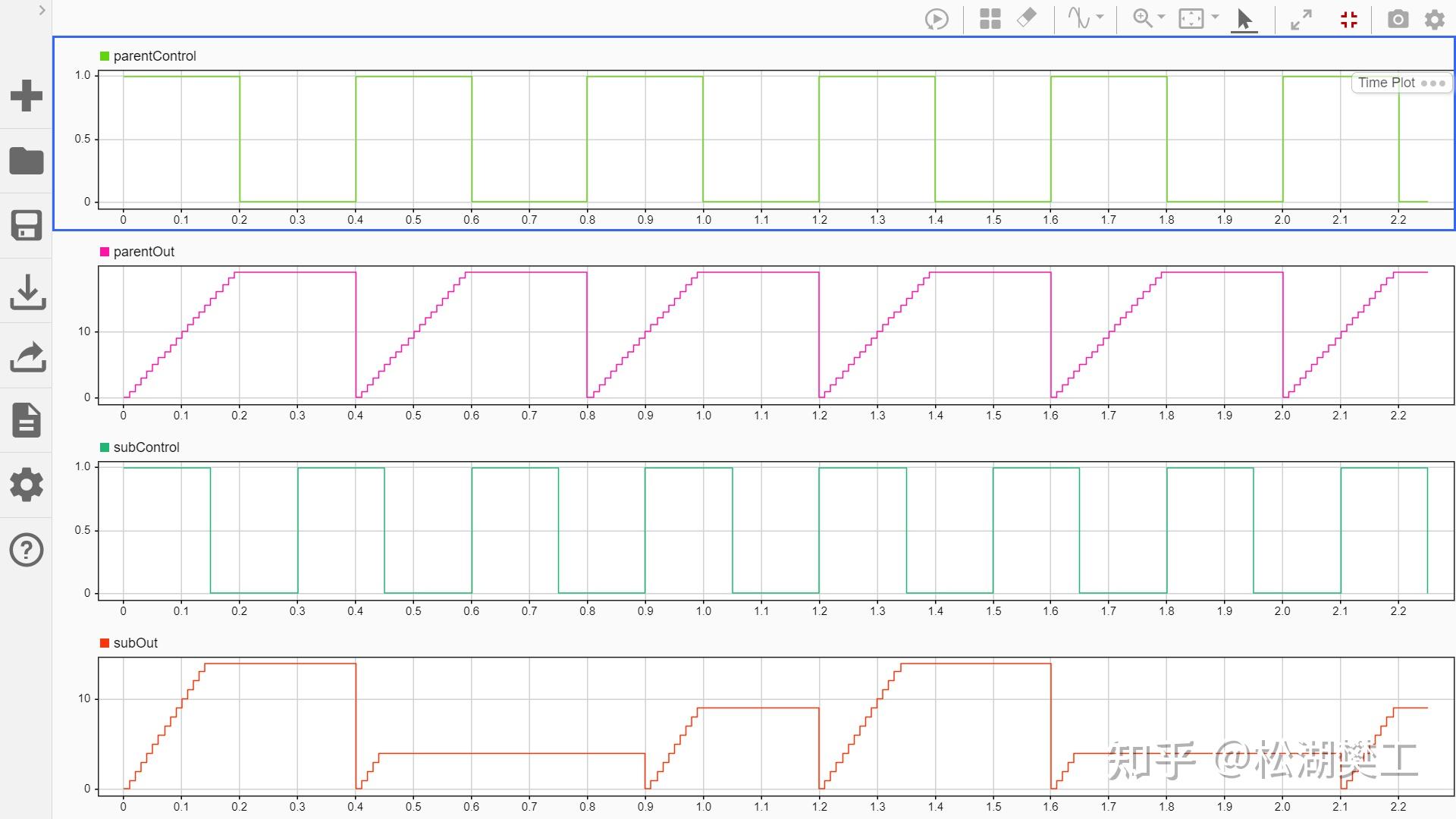The height and width of the screenshot is (819, 1456).
Task: Add a new plot with the plus button
Action: (x=27, y=95)
